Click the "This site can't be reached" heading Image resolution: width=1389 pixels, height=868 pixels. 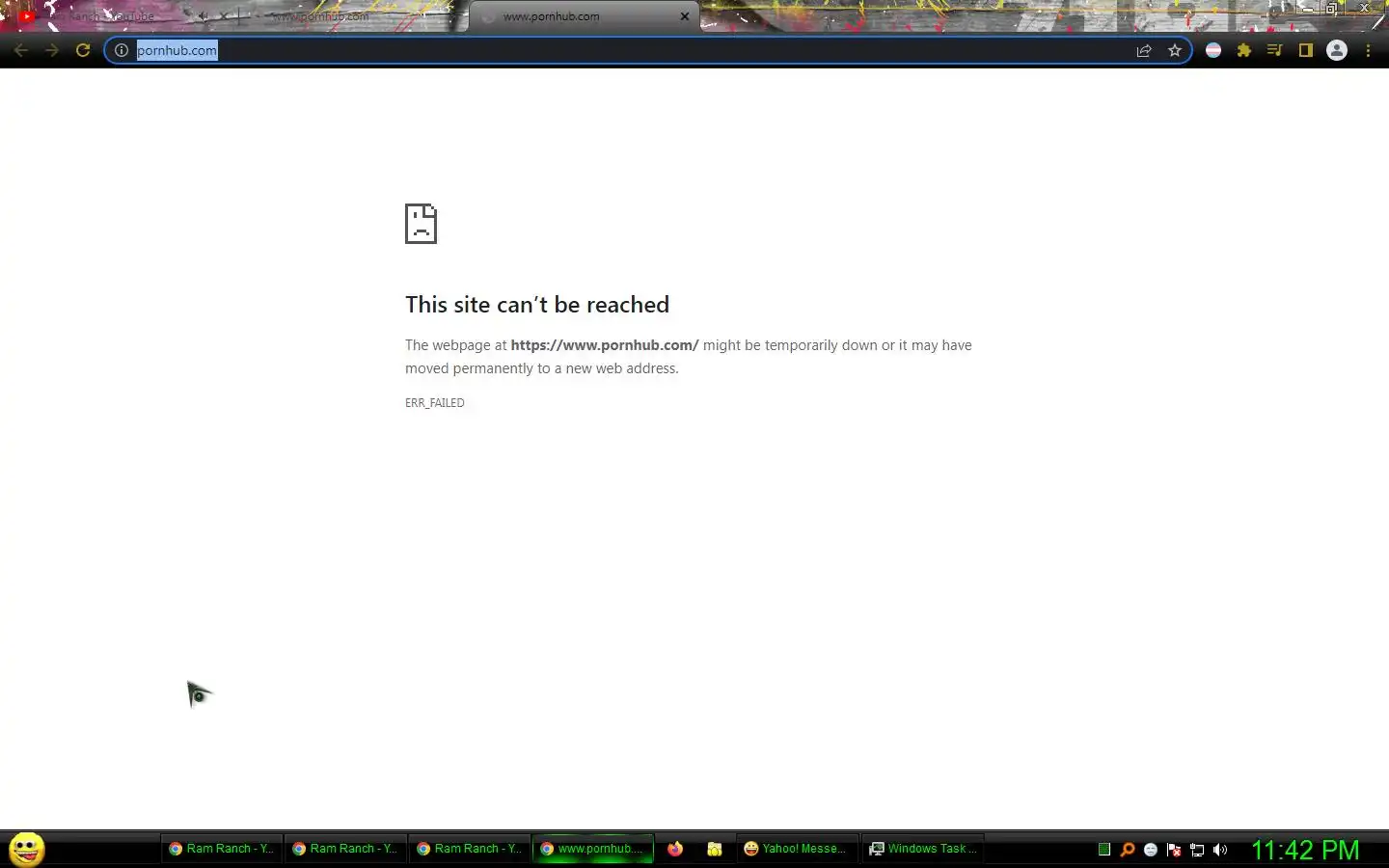[x=537, y=305]
